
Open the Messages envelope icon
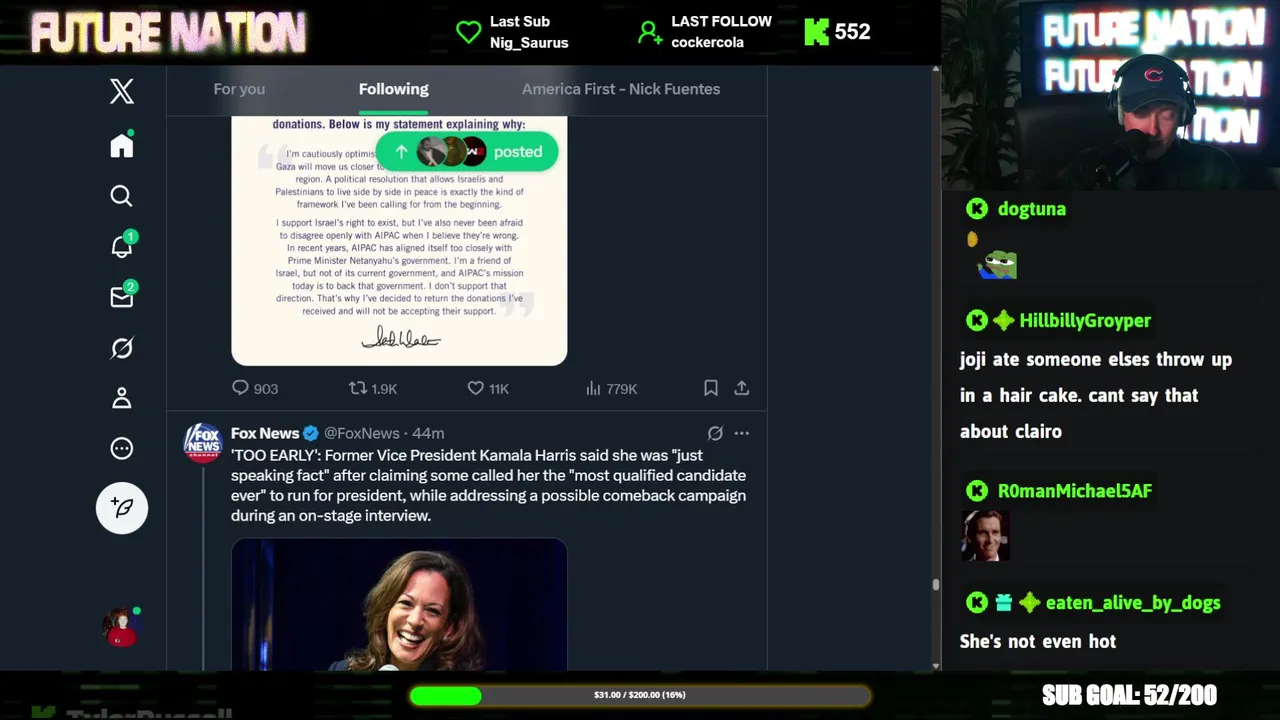point(122,296)
